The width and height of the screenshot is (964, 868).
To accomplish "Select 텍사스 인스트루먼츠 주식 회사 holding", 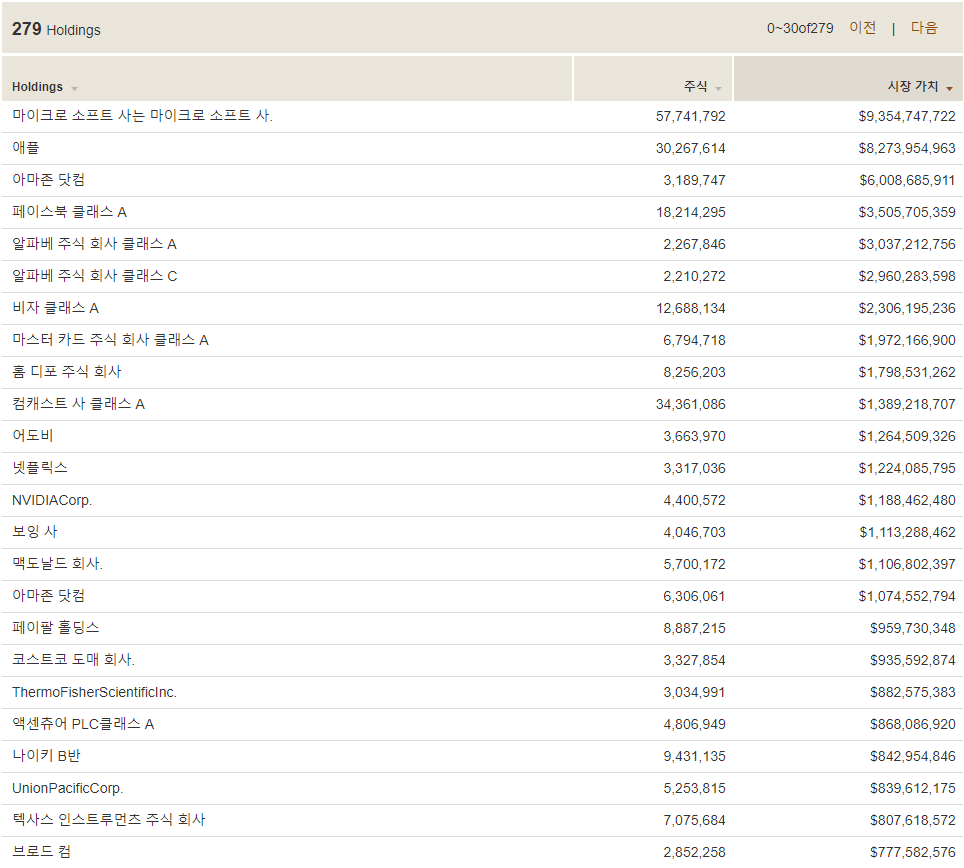I will tap(108, 819).
